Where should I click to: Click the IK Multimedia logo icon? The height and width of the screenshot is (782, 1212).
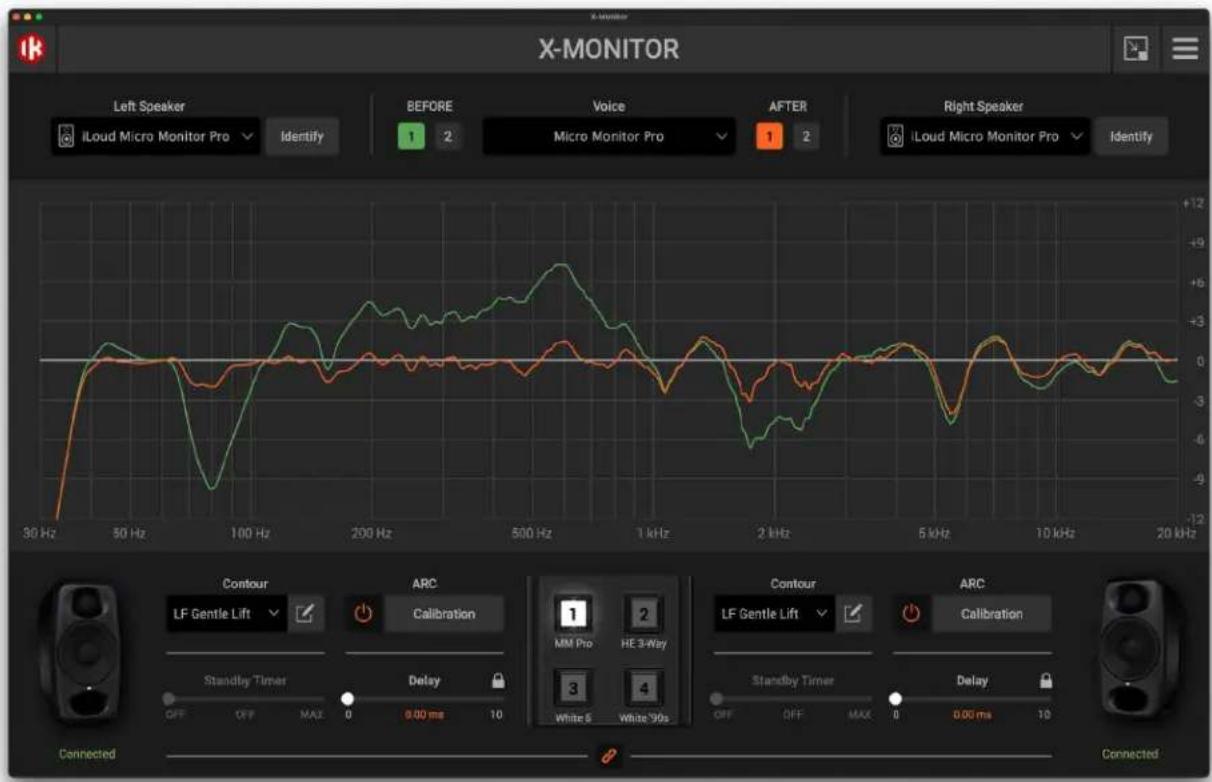(30, 49)
